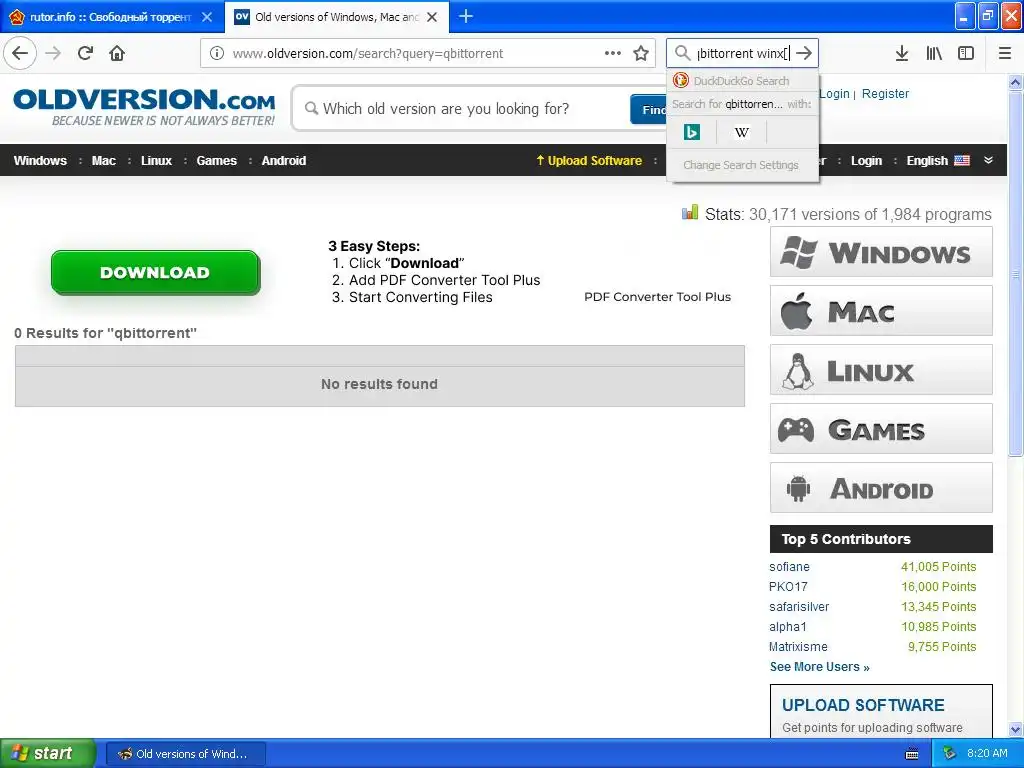
Task: Click the site Find button
Action: click(648, 109)
